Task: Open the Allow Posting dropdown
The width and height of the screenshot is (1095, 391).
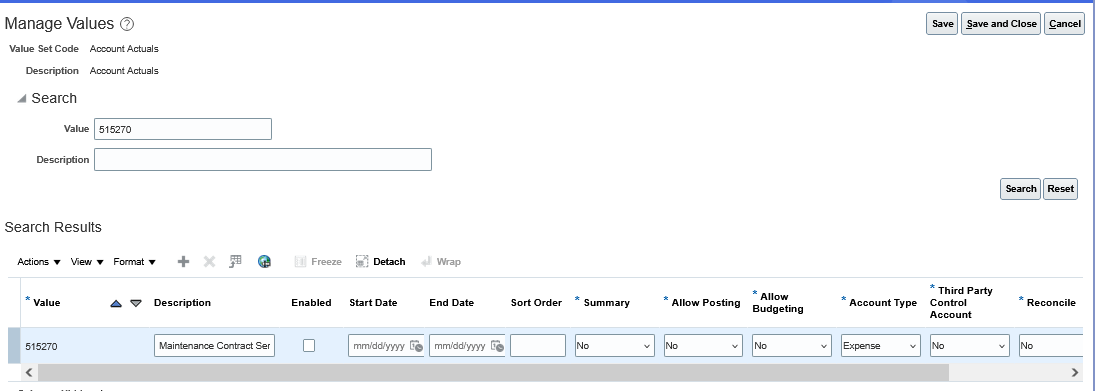Action: (703, 346)
